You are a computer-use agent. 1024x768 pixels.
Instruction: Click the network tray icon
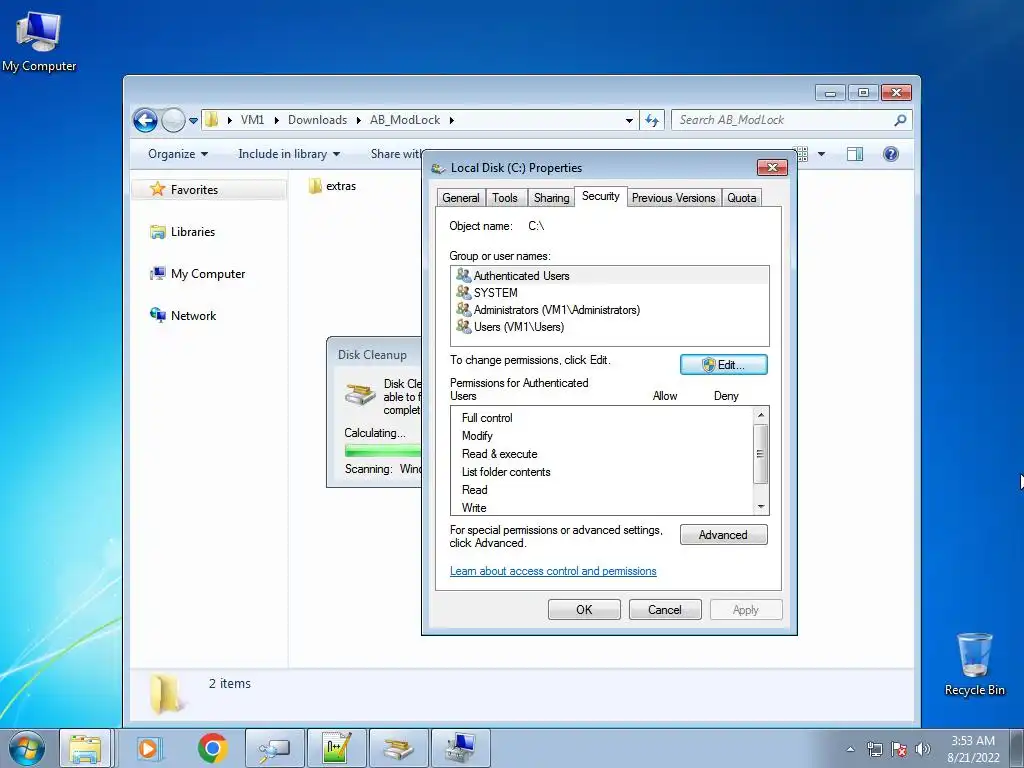click(x=874, y=749)
